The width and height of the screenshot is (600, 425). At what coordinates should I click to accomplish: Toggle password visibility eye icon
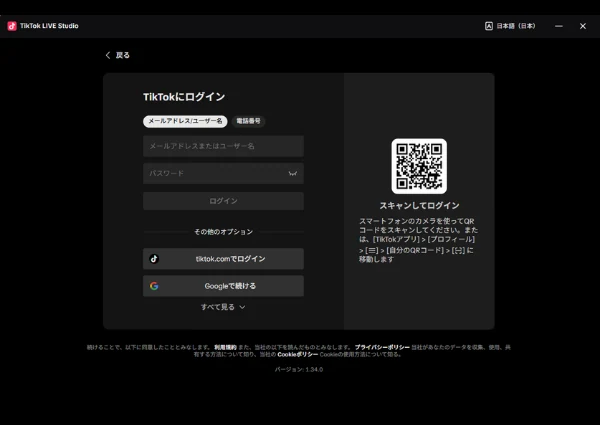(x=293, y=173)
